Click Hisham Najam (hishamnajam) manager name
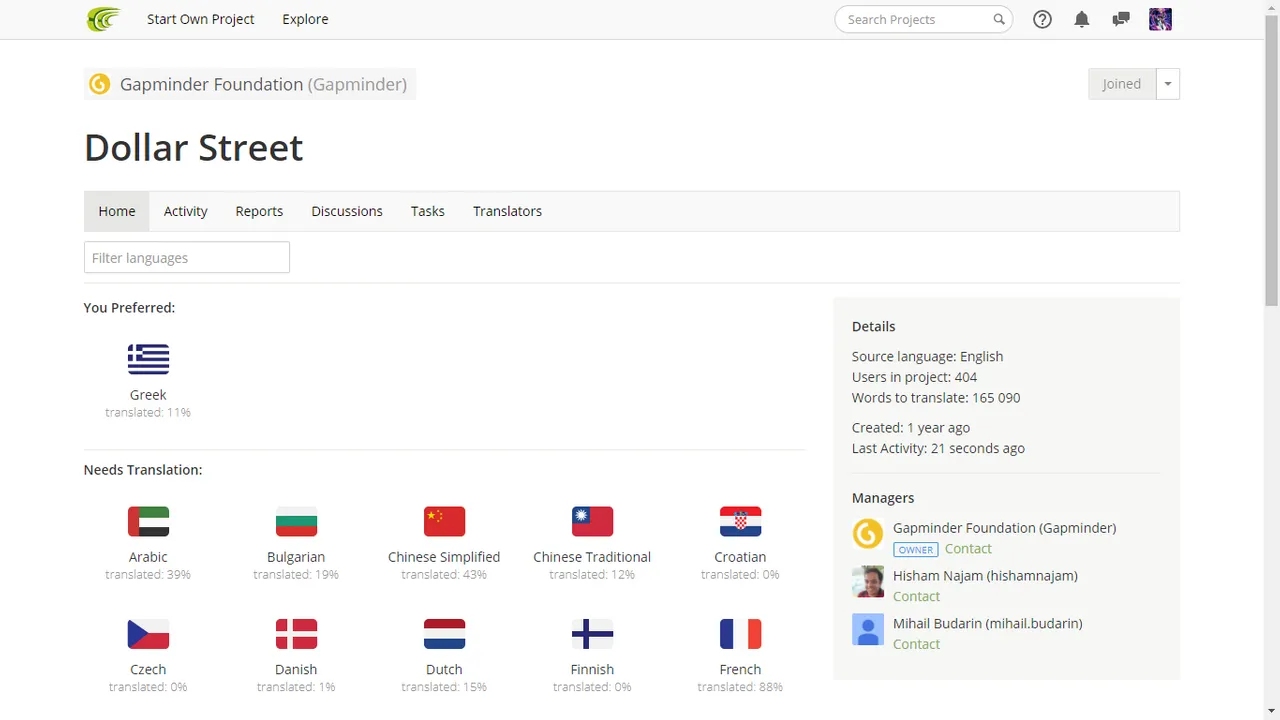 click(x=985, y=575)
